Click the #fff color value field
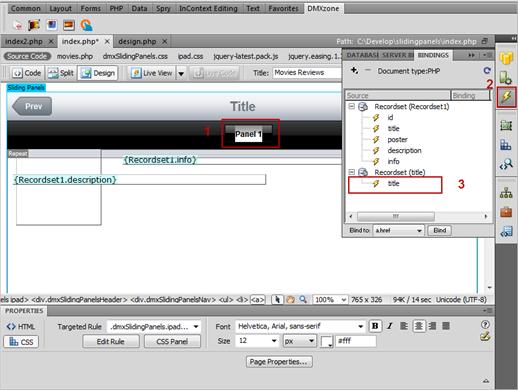This screenshot has height=390, width=518. tap(356, 341)
